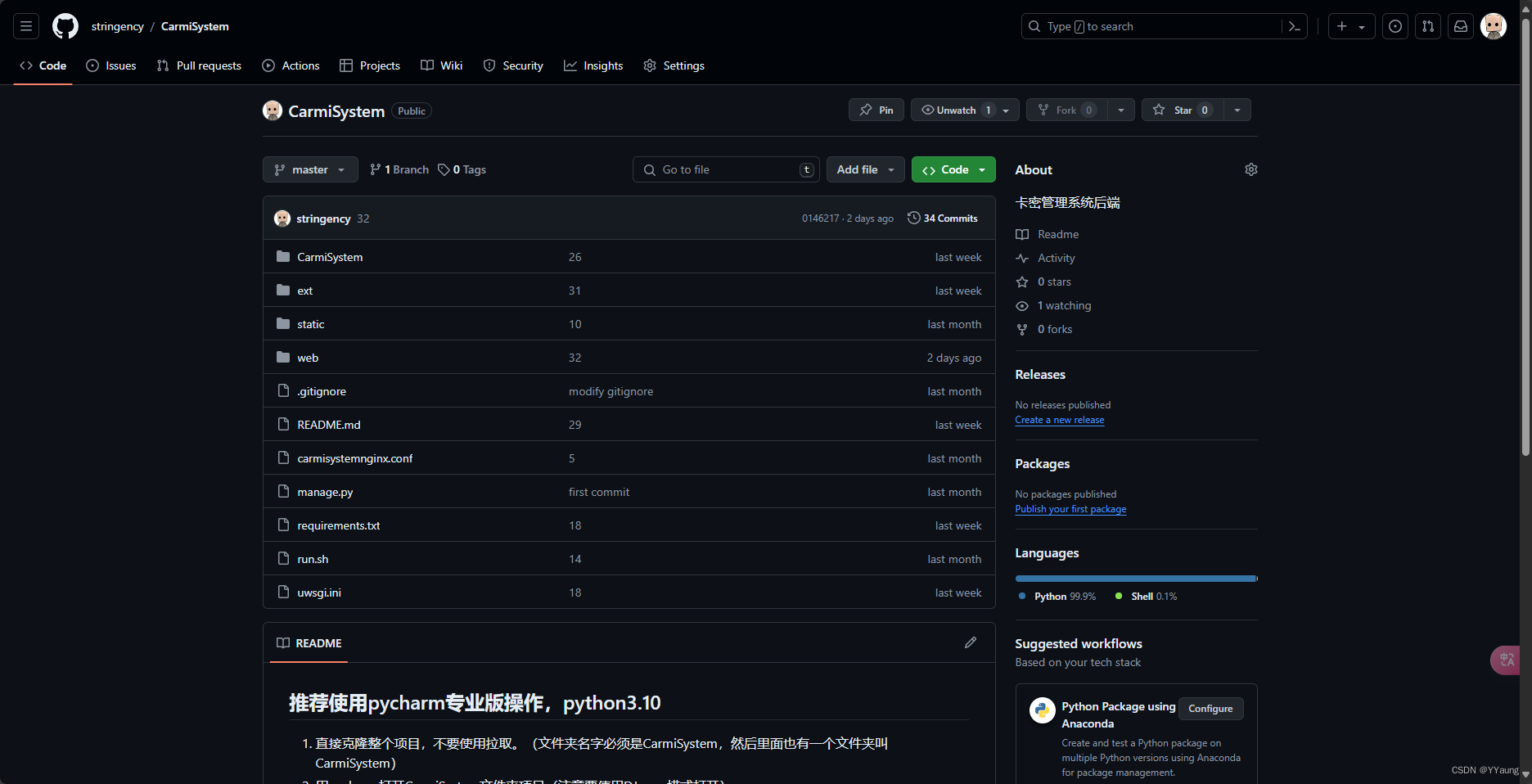Switch to the Wiki tab
1532x784 pixels.
[x=442, y=65]
